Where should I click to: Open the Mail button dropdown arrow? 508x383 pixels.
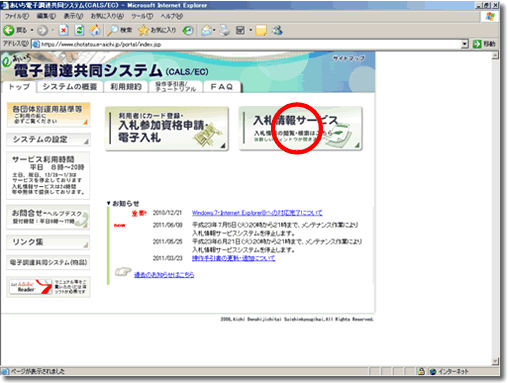pyautogui.click(x=214, y=30)
